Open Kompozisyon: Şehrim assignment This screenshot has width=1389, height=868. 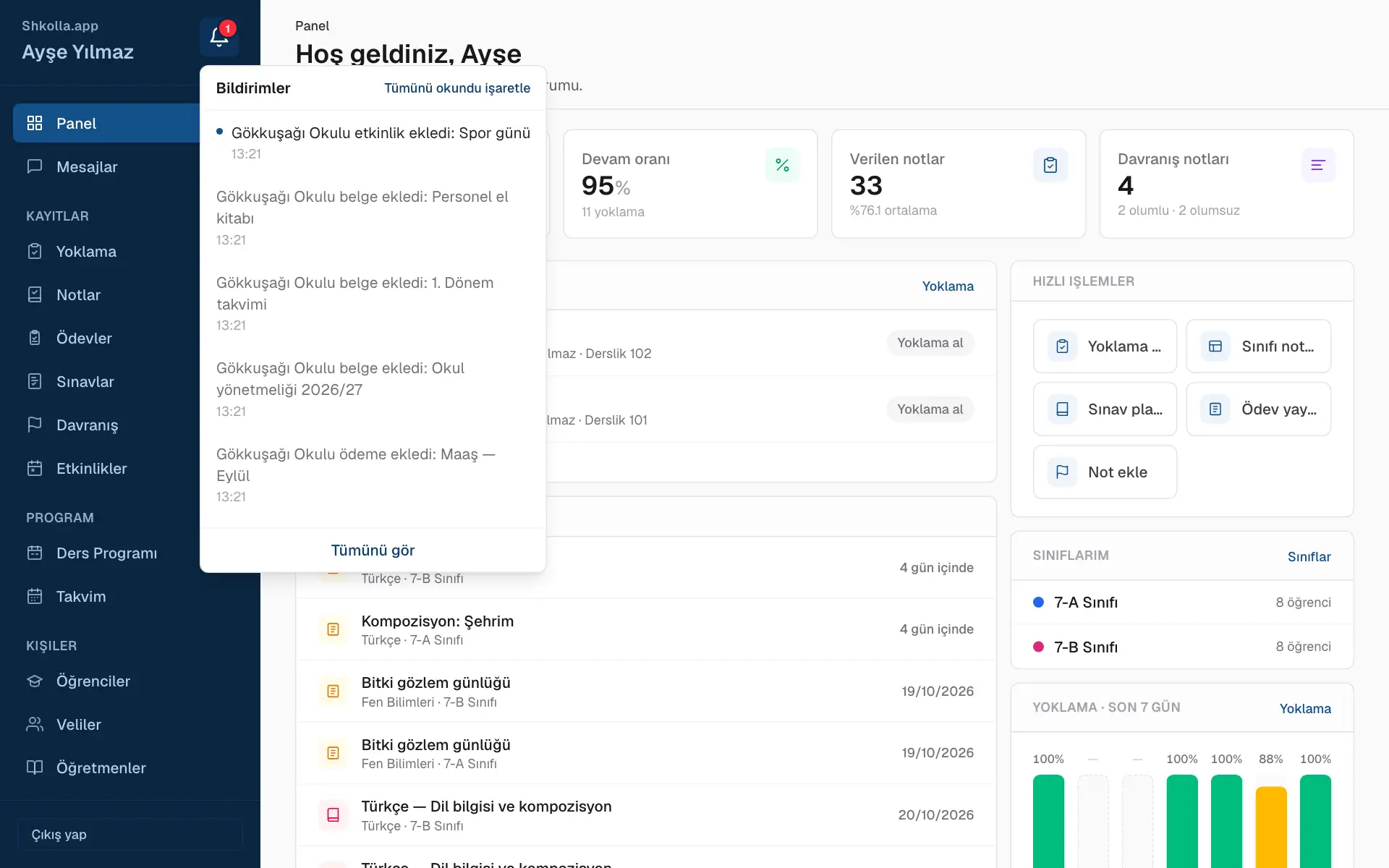click(x=646, y=629)
